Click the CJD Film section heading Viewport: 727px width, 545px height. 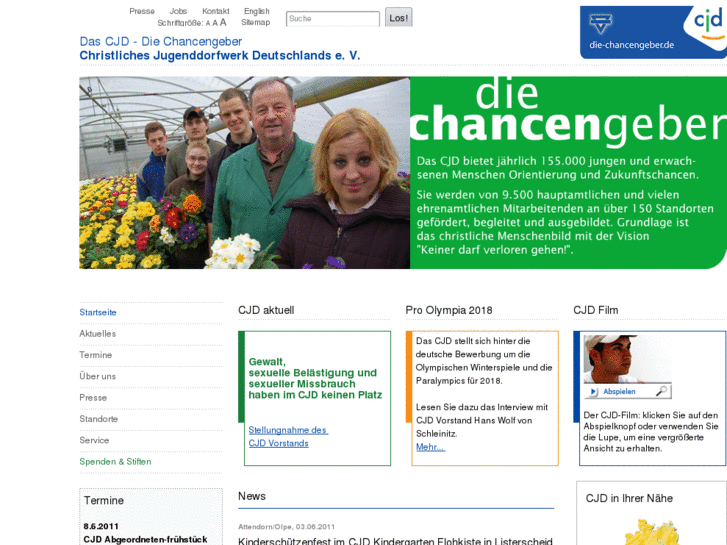click(x=595, y=310)
